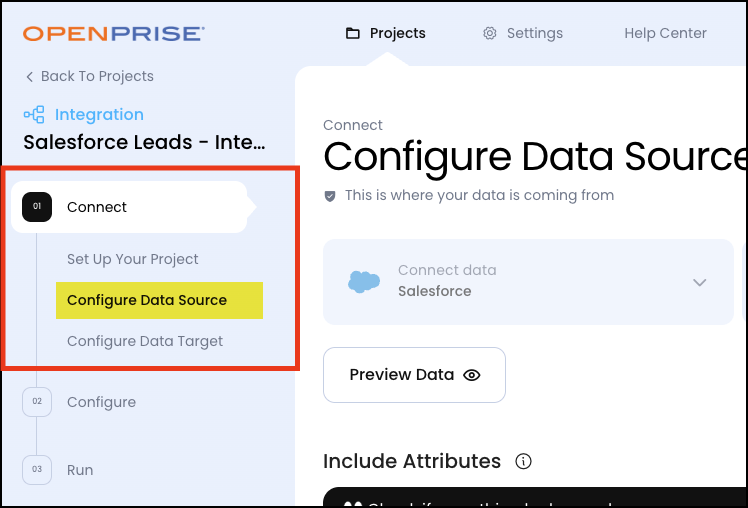Select Configure Data Source step
Viewport: 748px width, 508px height.
click(x=147, y=300)
